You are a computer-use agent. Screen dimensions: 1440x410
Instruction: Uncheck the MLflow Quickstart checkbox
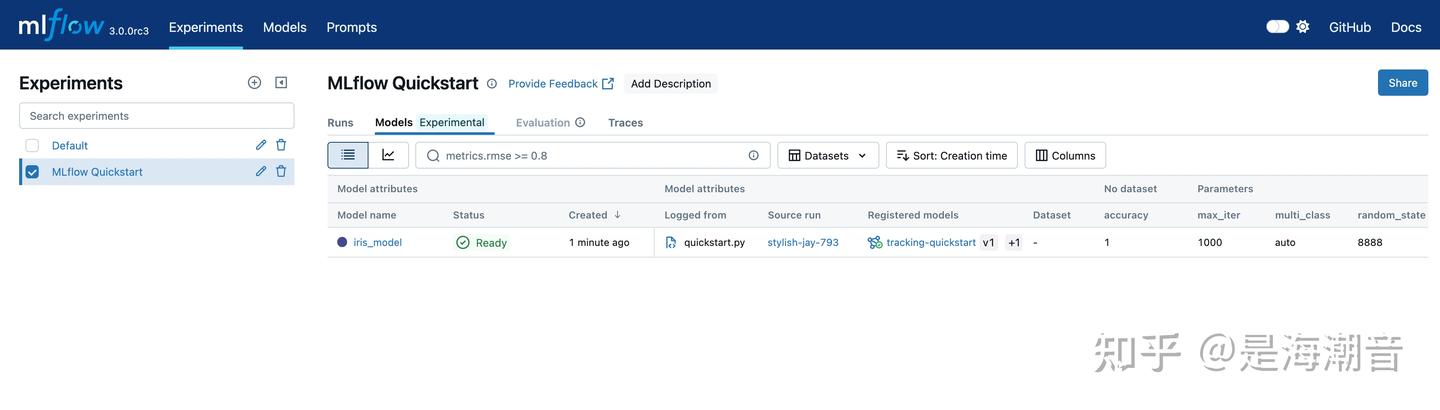(x=32, y=172)
